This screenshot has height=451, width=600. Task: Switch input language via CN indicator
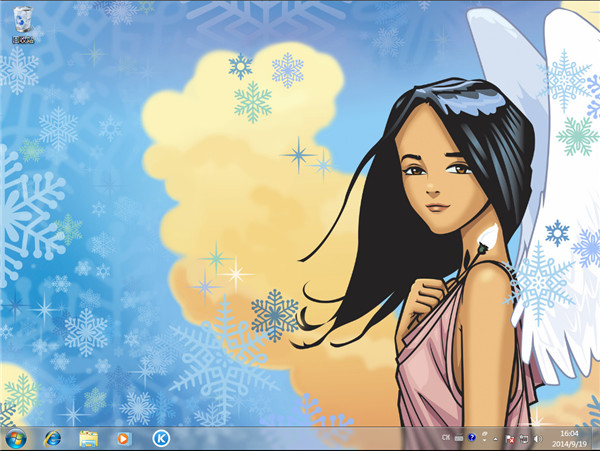tap(446, 438)
